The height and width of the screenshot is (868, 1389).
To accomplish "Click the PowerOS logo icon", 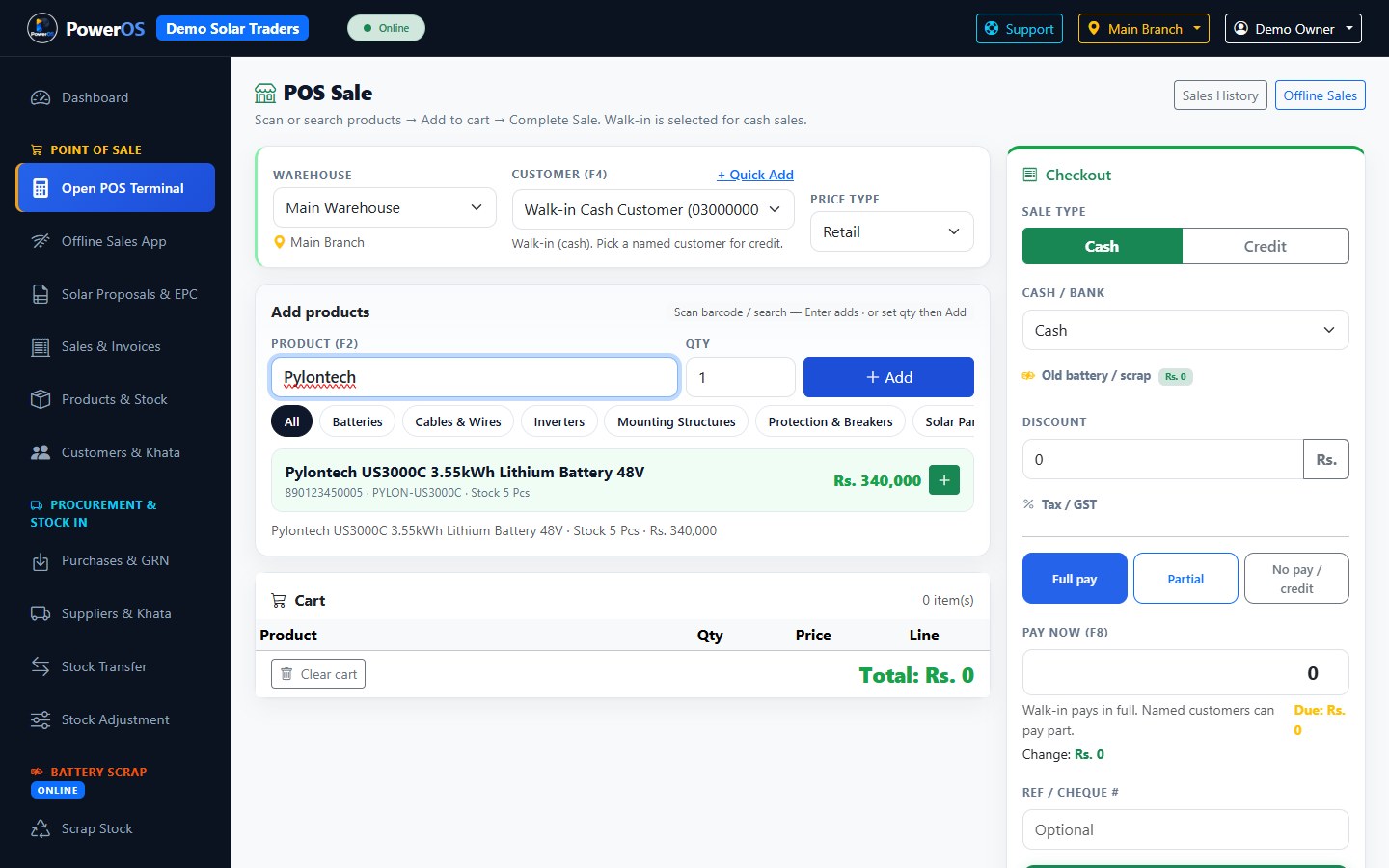I will (42, 29).
